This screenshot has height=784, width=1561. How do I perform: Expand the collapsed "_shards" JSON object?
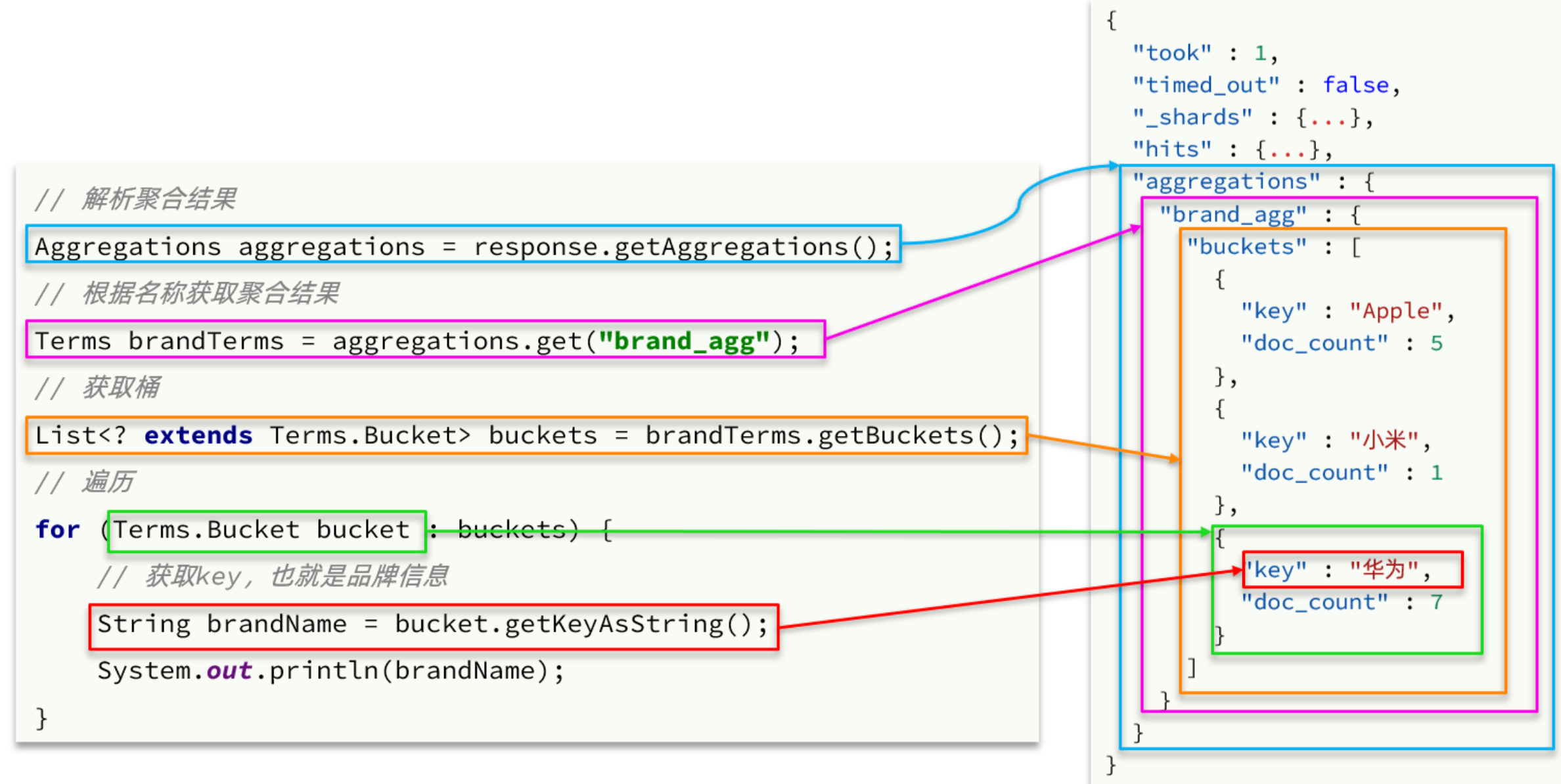pyautogui.click(x=1328, y=118)
